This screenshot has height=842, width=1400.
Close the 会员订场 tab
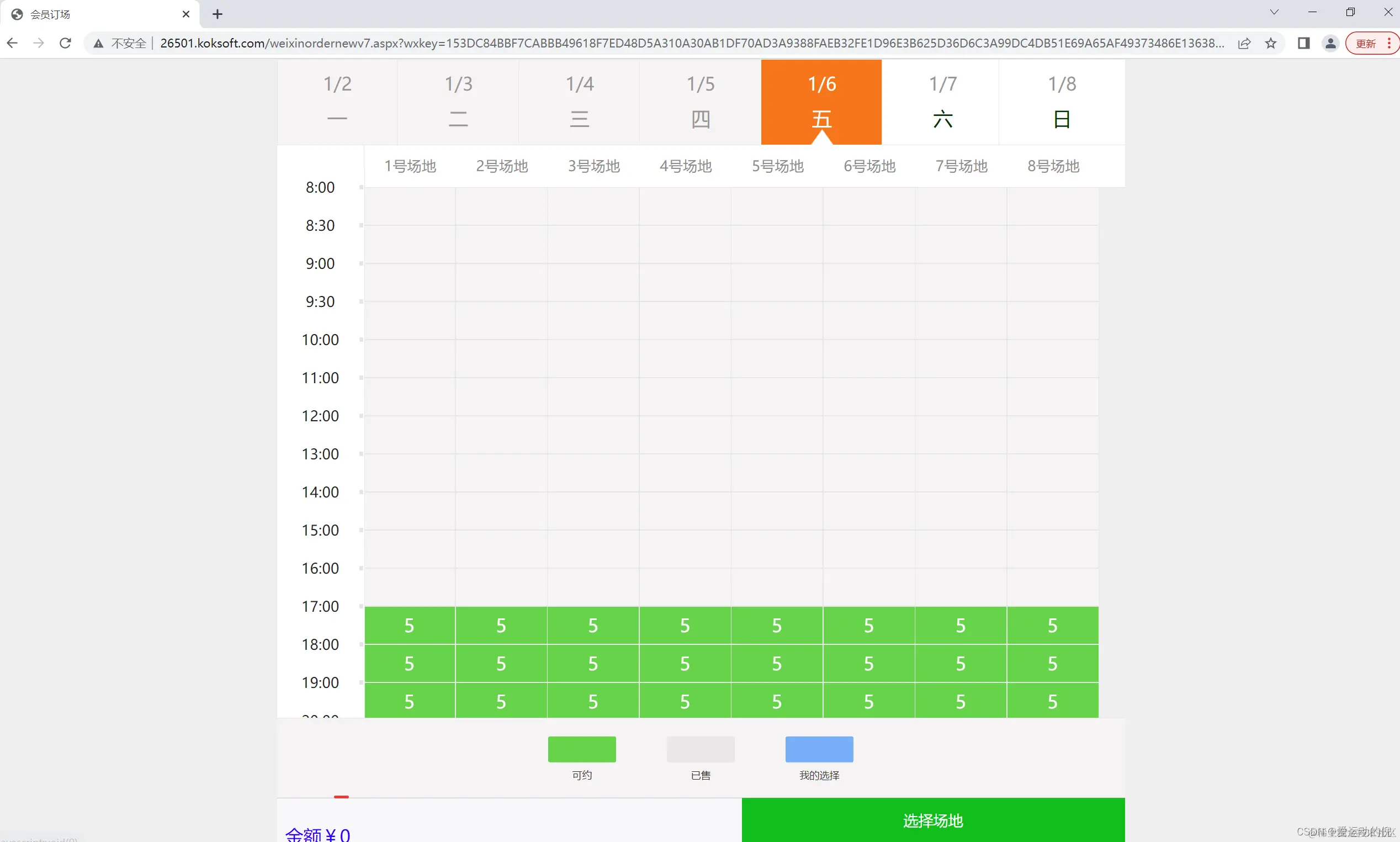coord(186,14)
